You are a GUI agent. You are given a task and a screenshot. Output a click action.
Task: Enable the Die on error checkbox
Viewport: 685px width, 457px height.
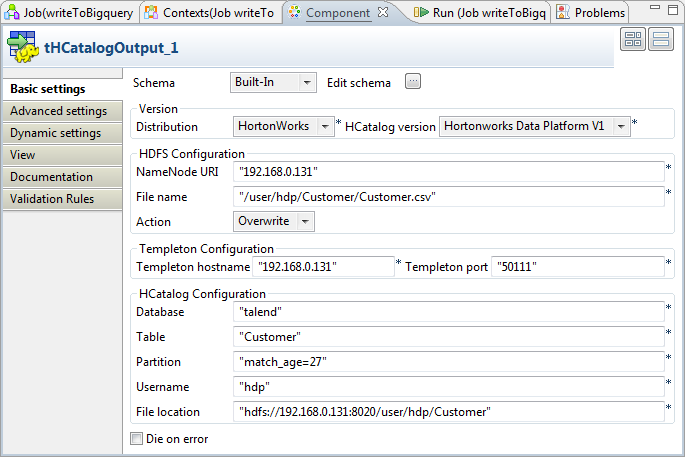coord(137,438)
